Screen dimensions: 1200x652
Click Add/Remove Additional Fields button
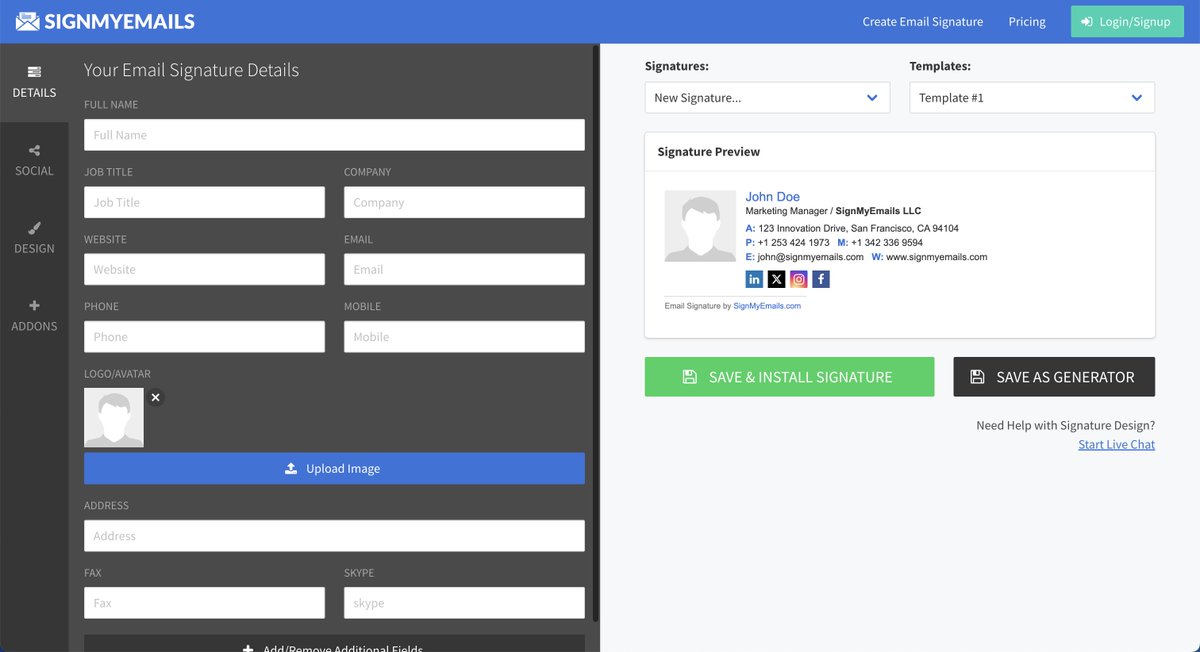point(334,644)
